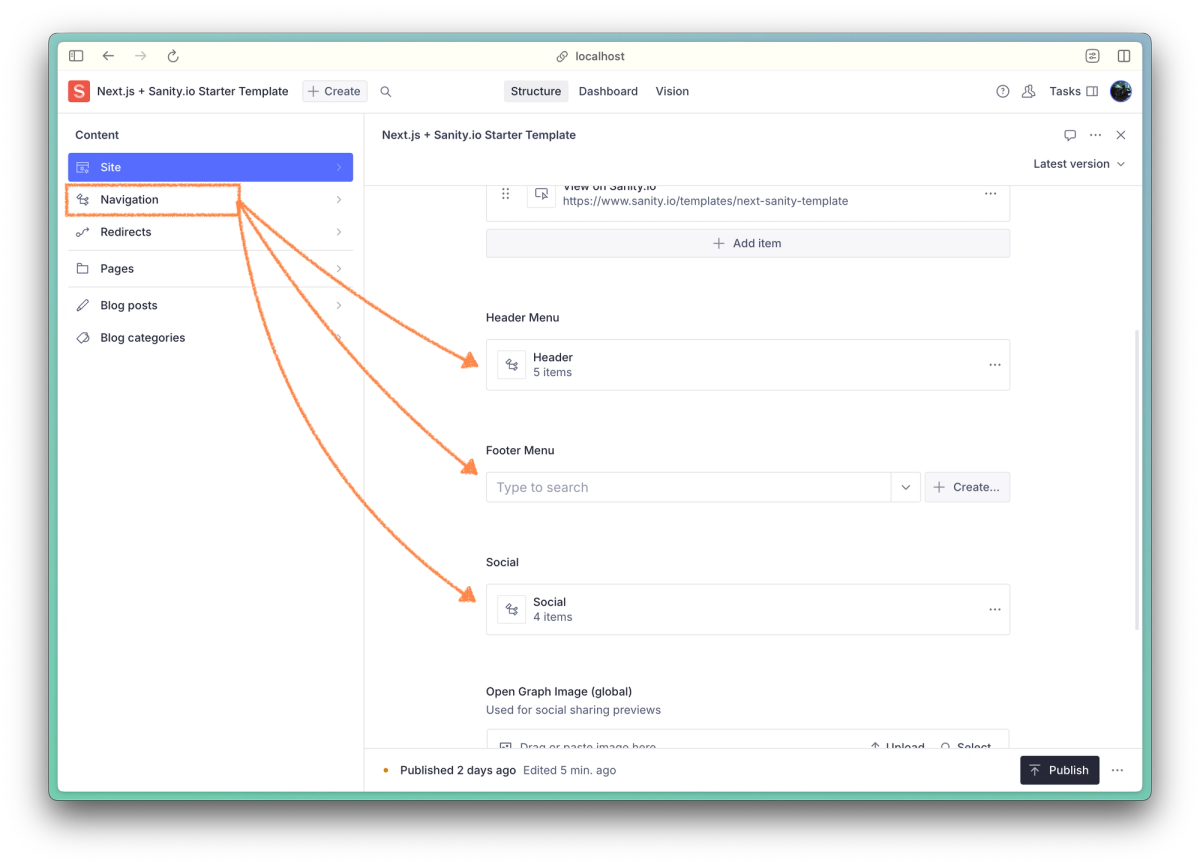This screenshot has height=865, width=1200.
Task: Click the document pane vertical scrollbar
Action: click(x=1137, y=480)
